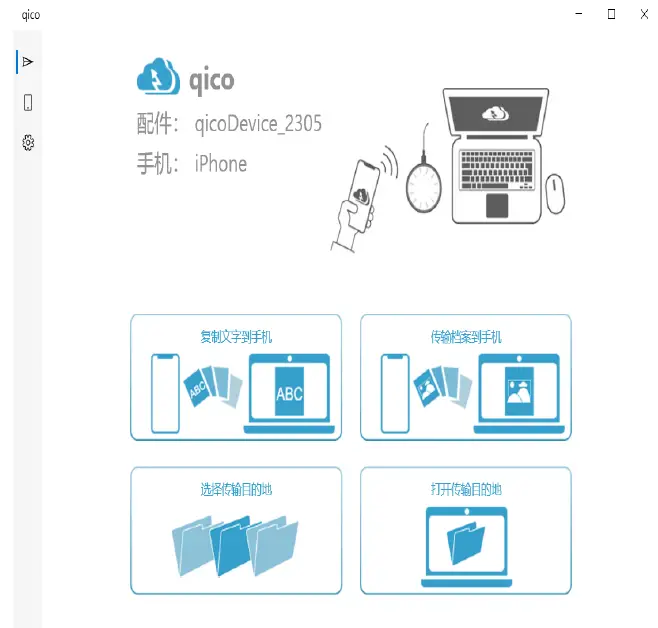Select the 复制文字到手机 card
658x628 pixels.
236,377
